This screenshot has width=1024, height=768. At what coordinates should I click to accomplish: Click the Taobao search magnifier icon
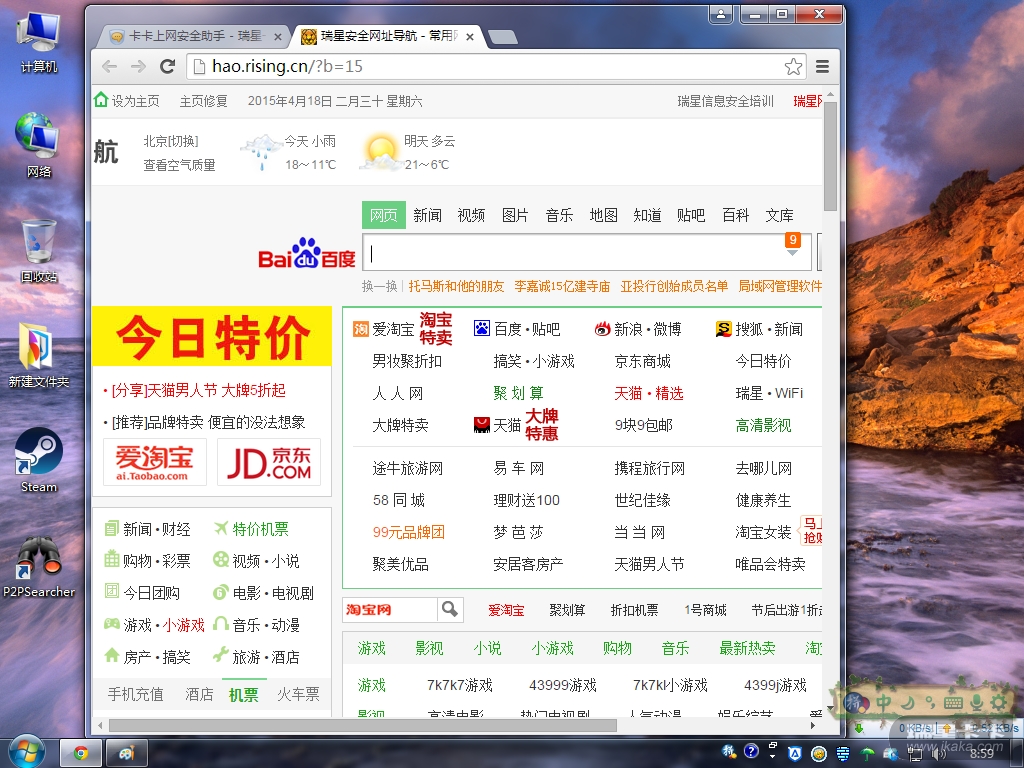[450, 609]
